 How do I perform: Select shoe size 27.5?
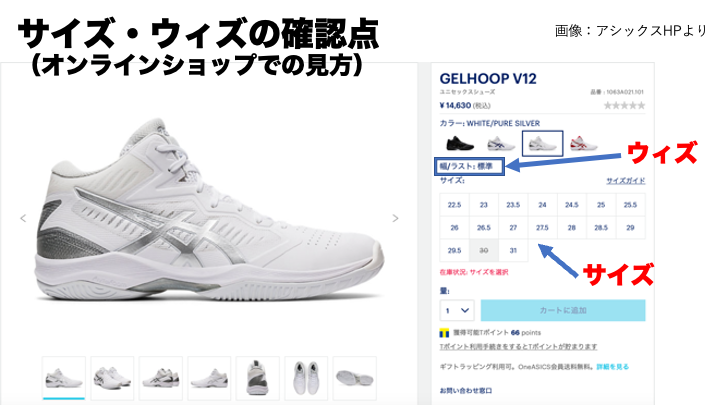point(542,227)
